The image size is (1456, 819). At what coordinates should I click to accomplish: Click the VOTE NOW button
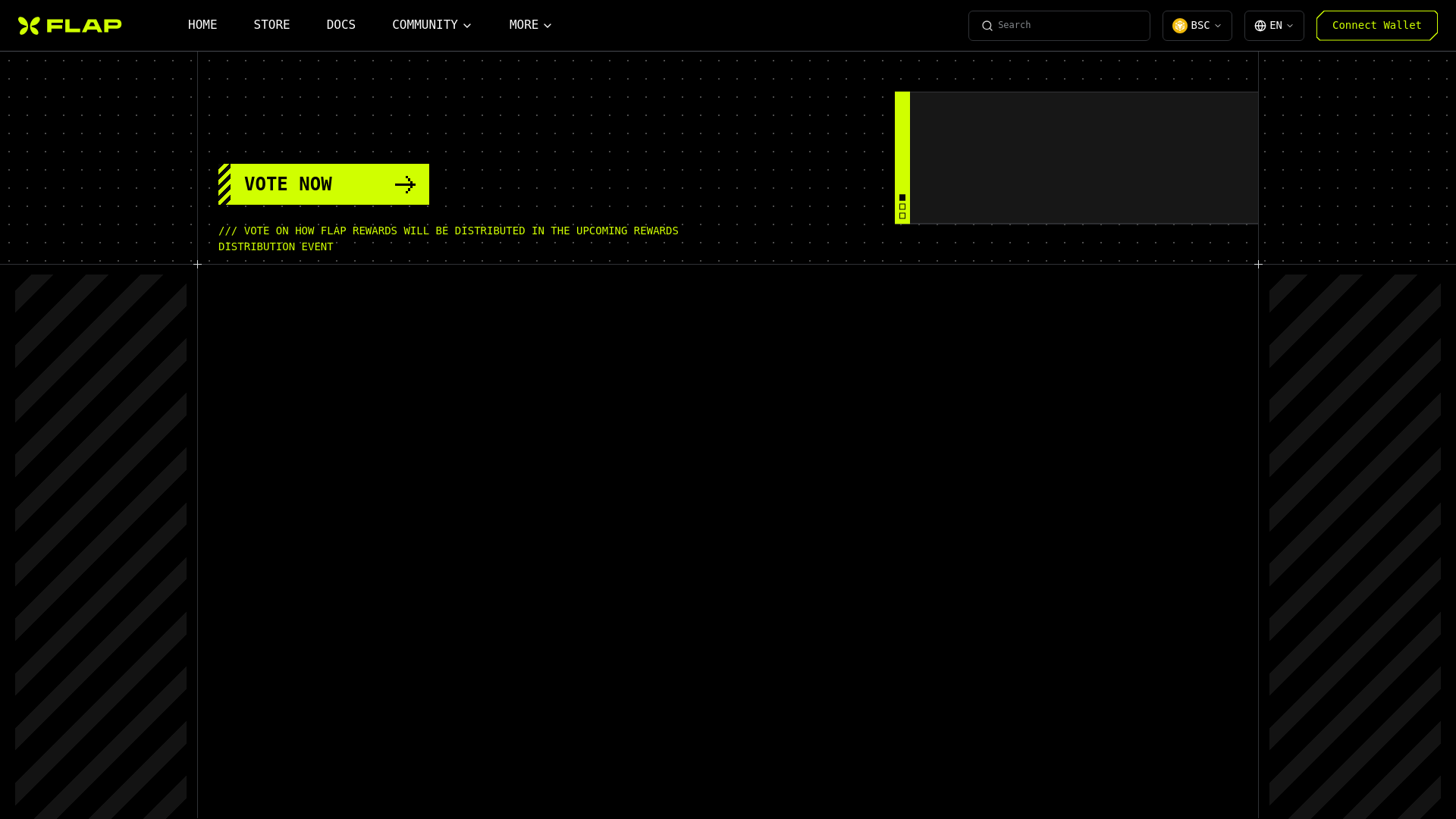[324, 184]
